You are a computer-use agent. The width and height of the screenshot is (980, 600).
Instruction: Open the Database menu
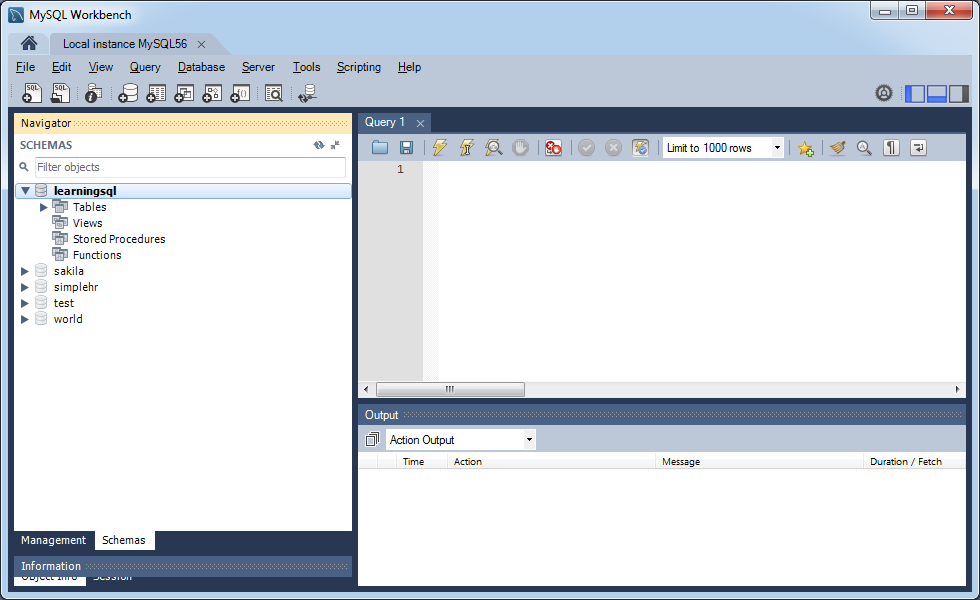[x=201, y=67]
